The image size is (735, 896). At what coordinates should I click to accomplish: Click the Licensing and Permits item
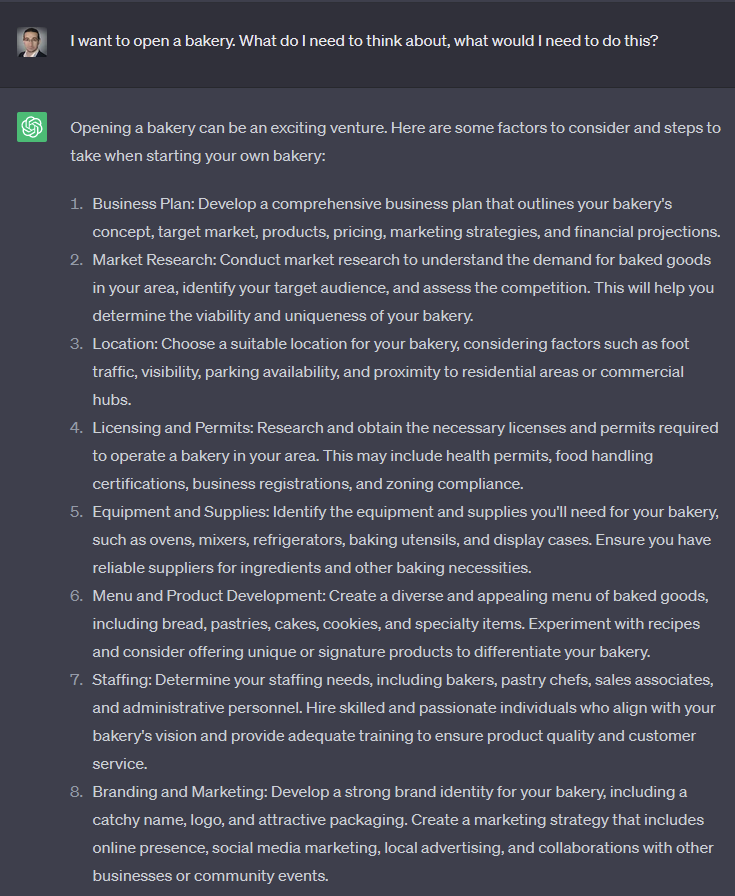click(405, 455)
